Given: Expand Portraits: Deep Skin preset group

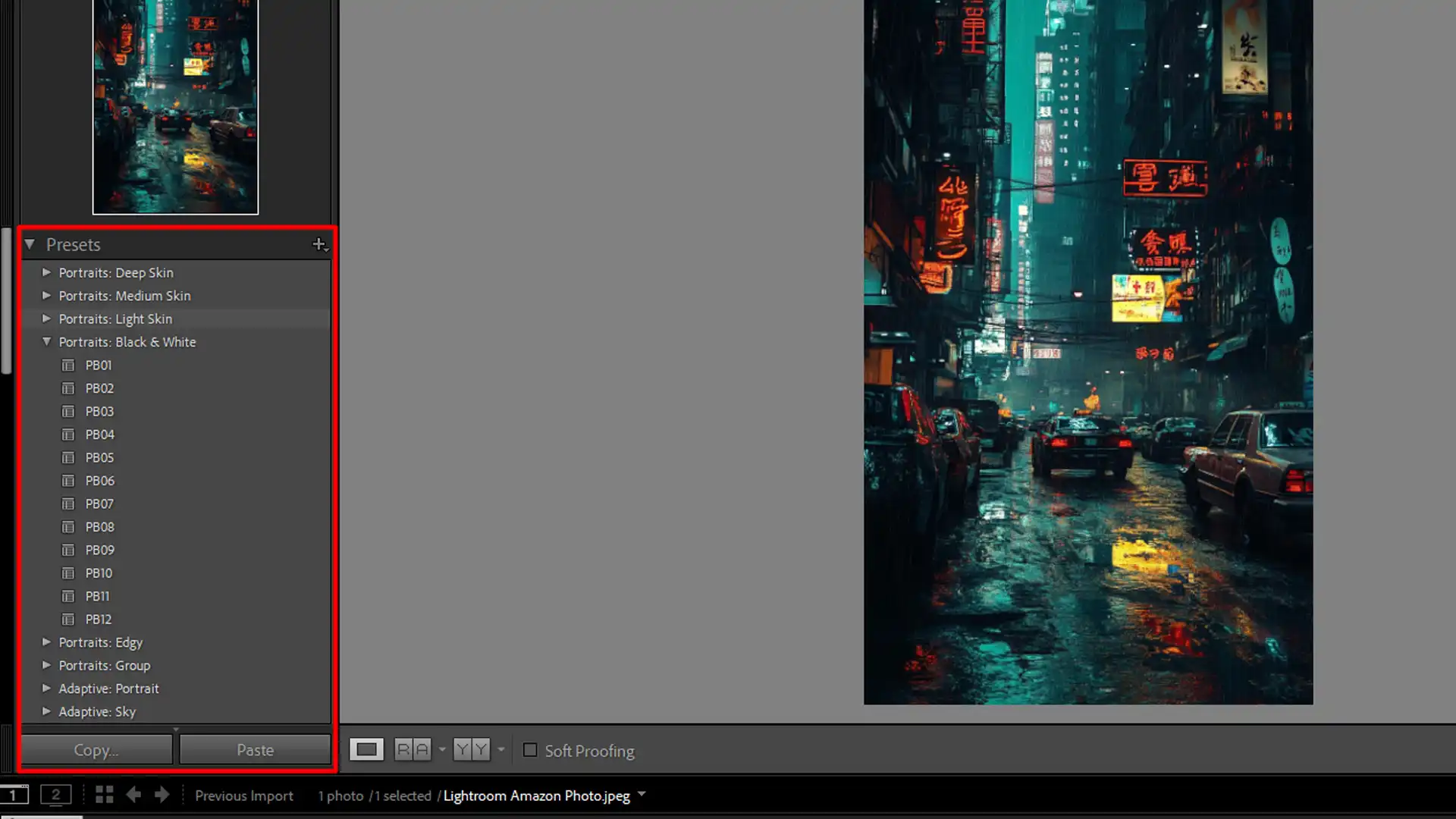Looking at the screenshot, I should click(46, 272).
